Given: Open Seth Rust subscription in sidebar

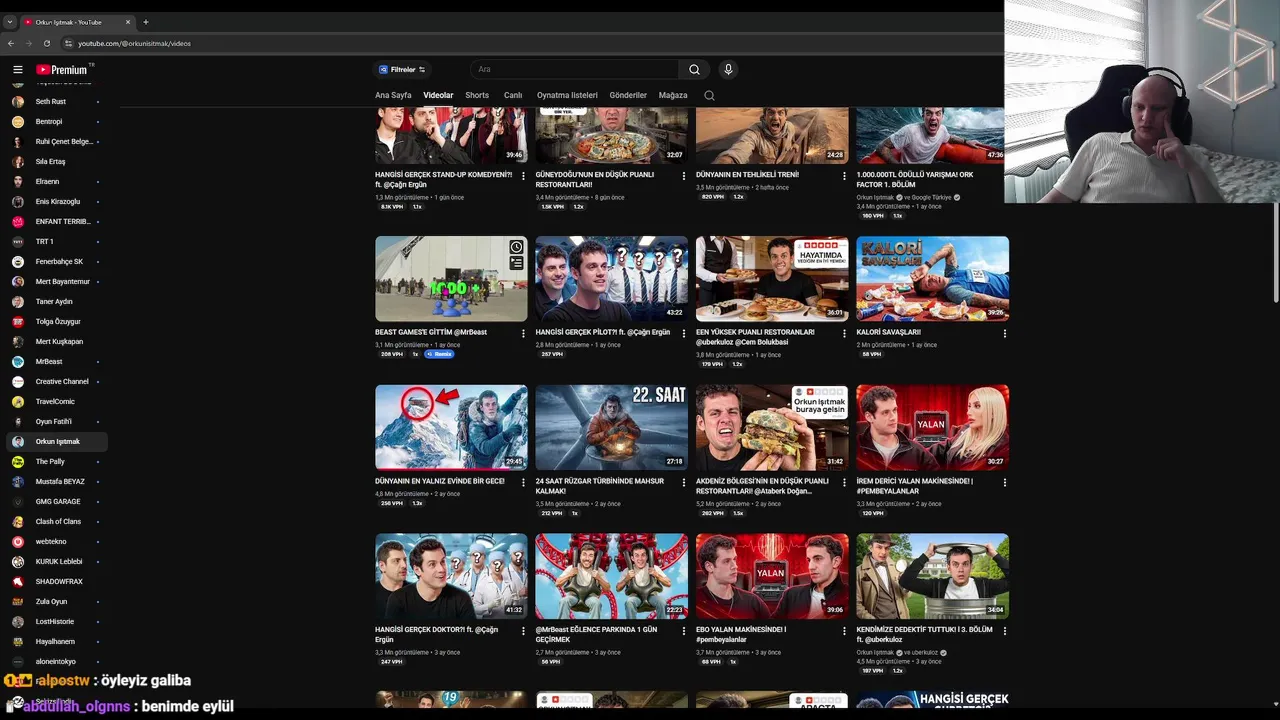Looking at the screenshot, I should [x=50, y=101].
